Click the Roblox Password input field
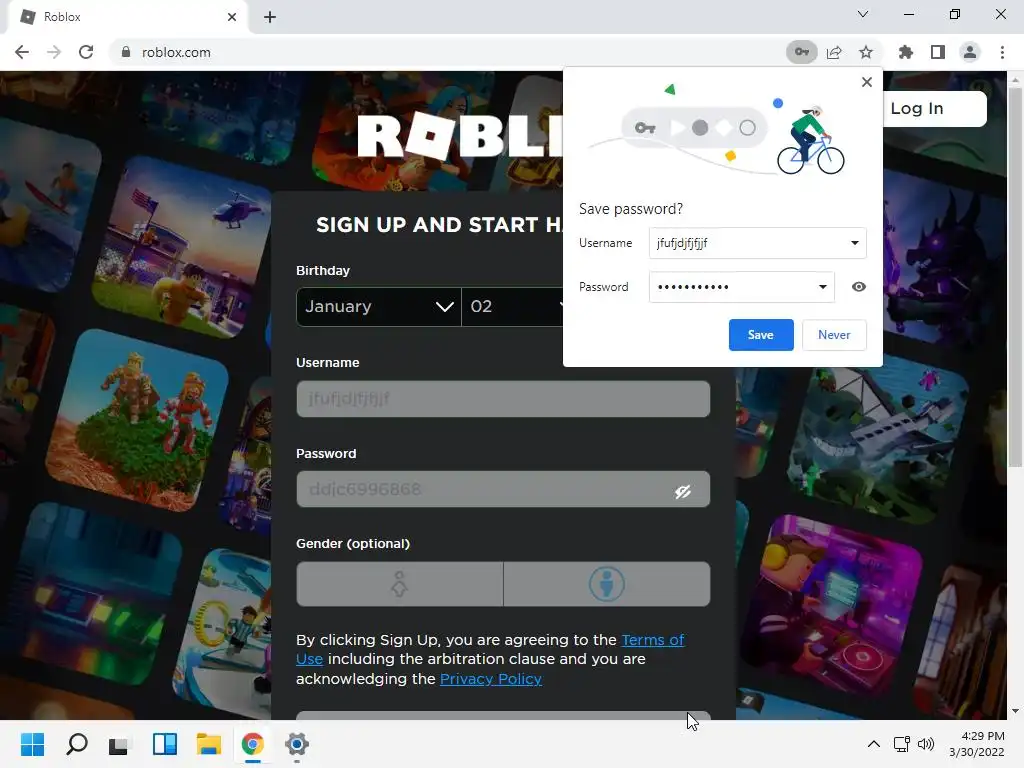This screenshot has width=1024, height=768. (x=503, y=489)
